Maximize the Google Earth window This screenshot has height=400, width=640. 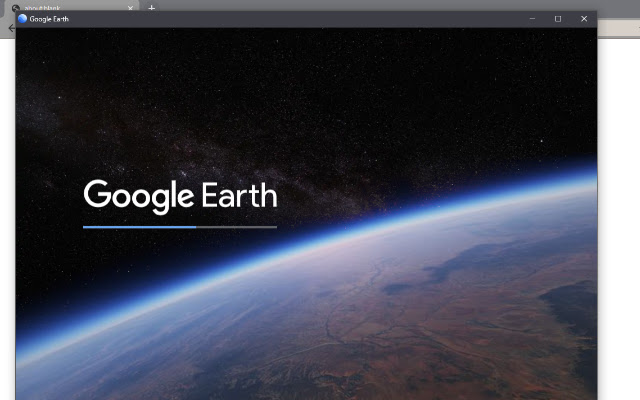click(558, 19)
